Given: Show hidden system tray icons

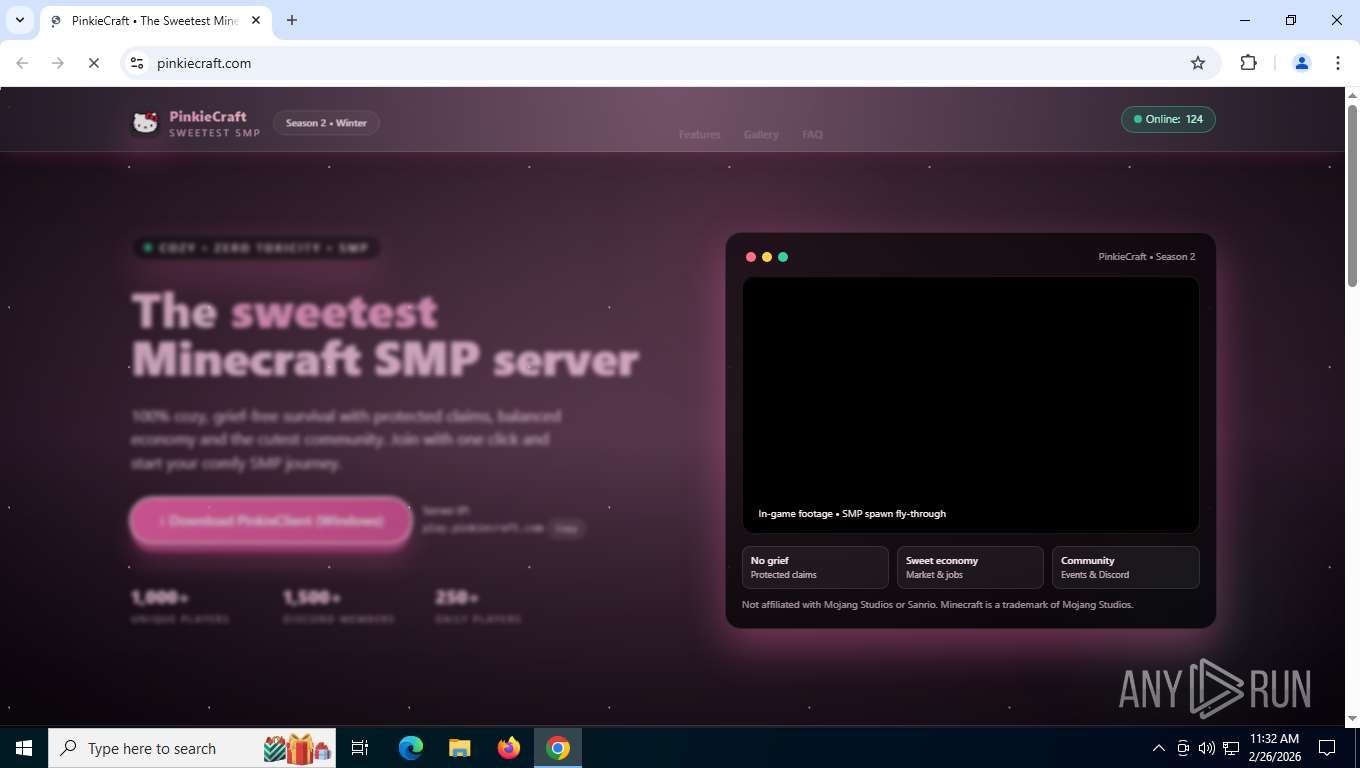Looking at the screenshot, I should 1159,748.
